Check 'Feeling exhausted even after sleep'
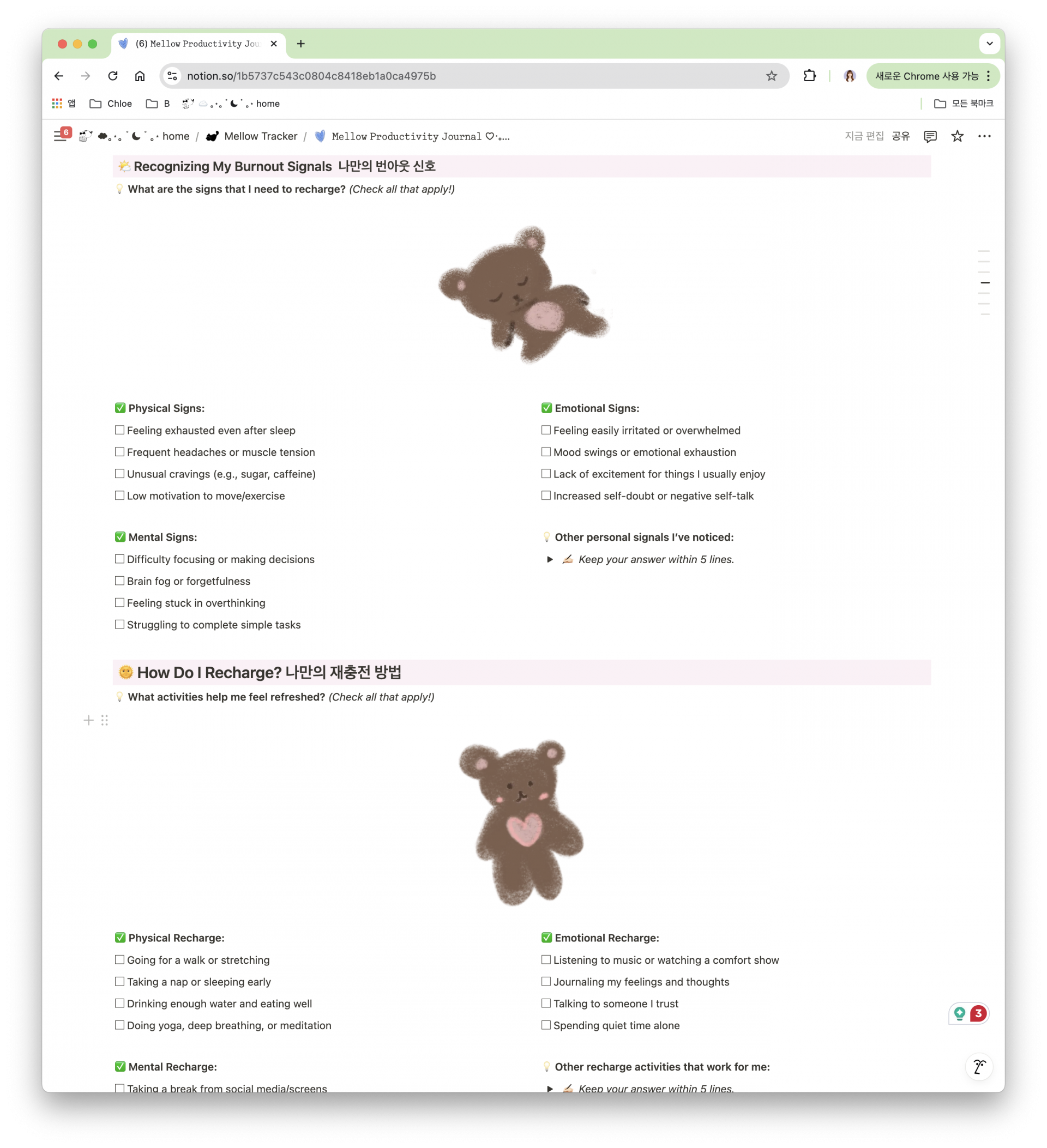Image resolution: width=1047 pixels, height=1148 pixels. [x=119, y=430]
